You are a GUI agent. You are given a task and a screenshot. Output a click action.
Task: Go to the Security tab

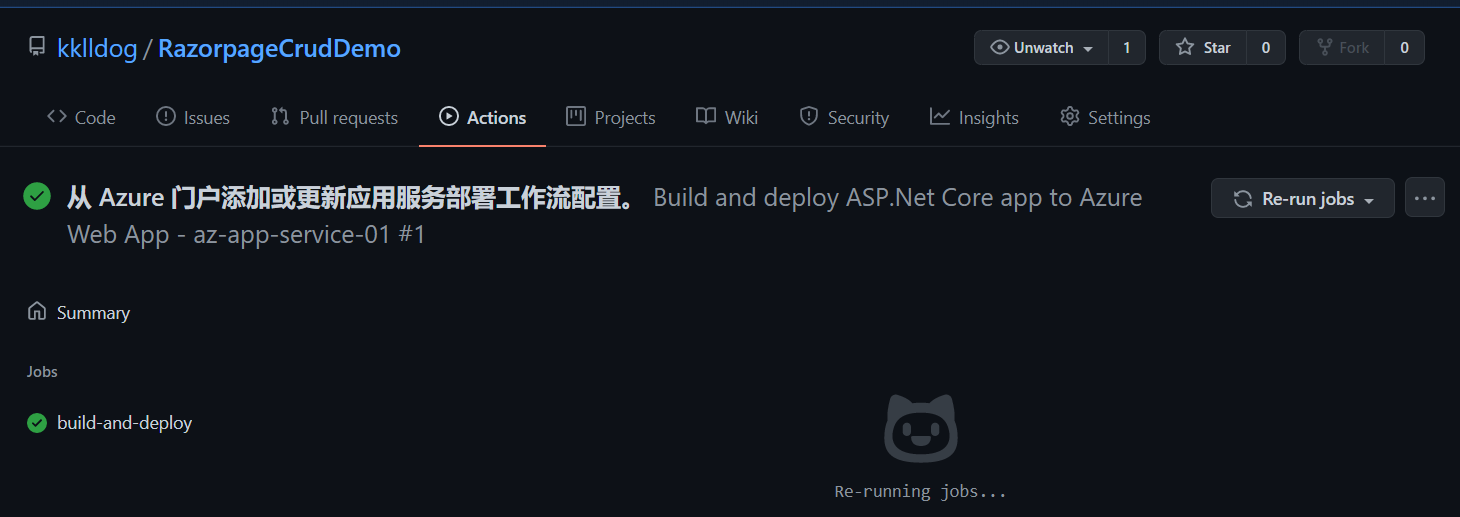click(844, 117)
